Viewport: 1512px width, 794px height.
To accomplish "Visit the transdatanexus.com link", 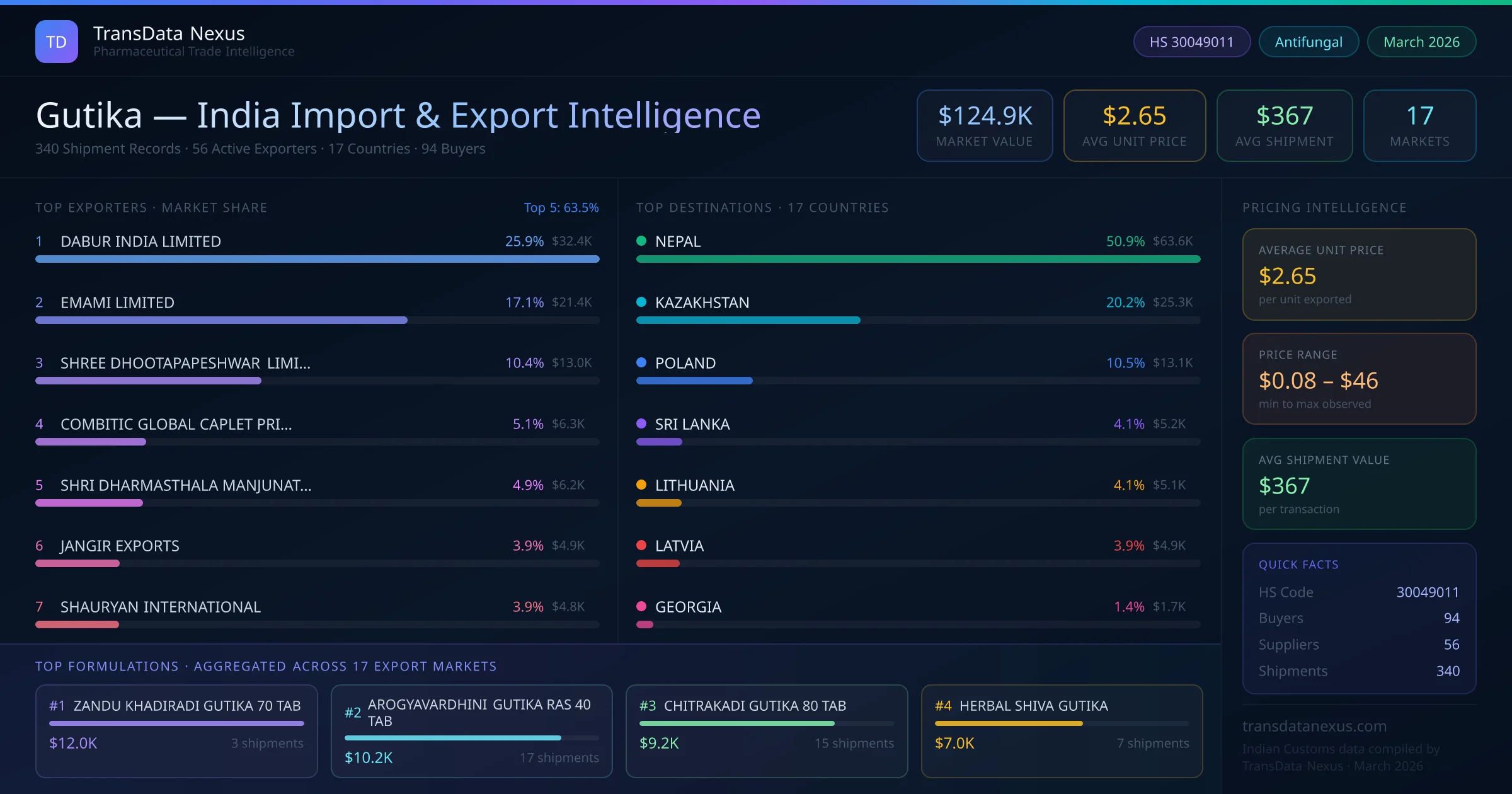I will (x=1314, y=726).
